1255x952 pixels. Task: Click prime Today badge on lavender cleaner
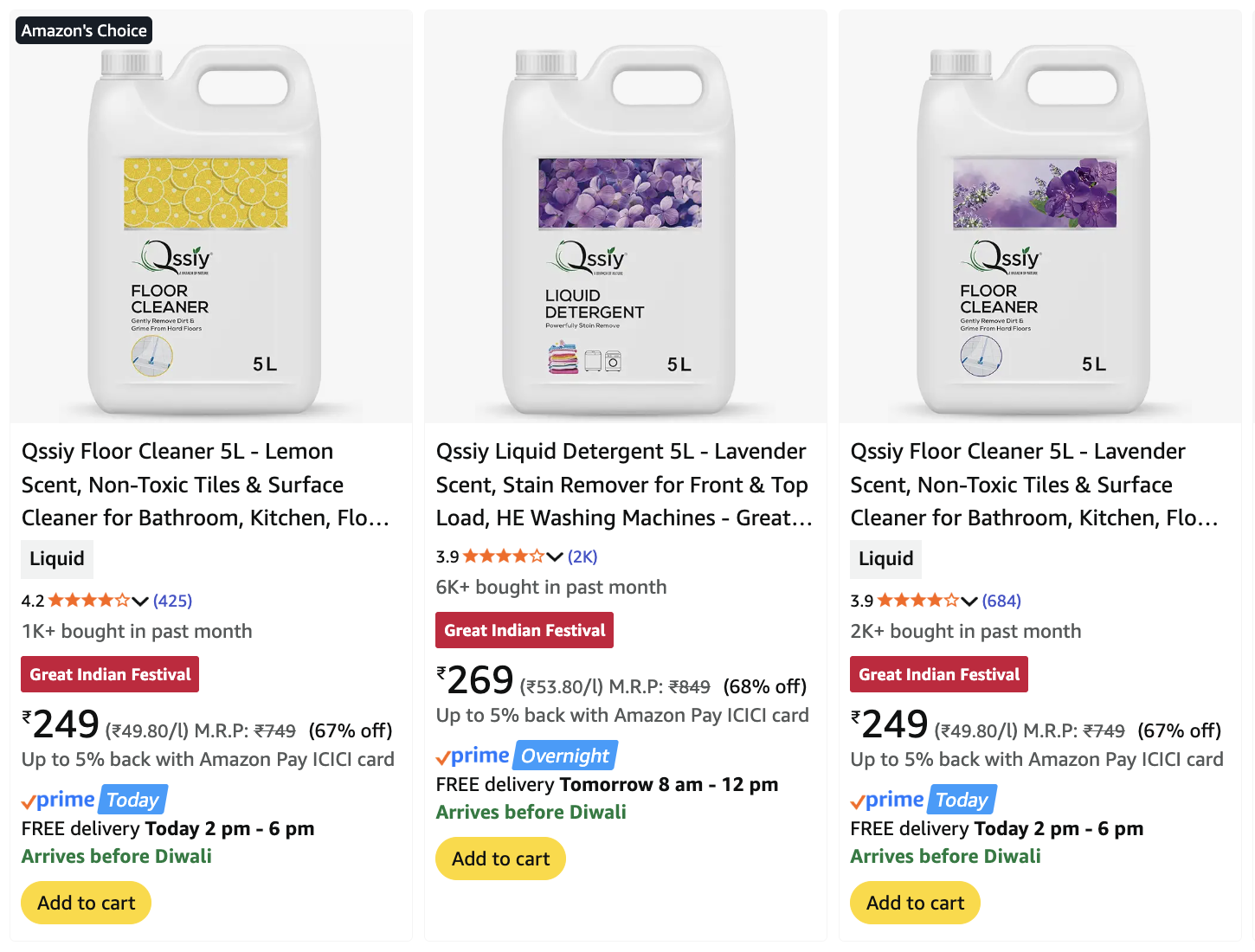pos(923,800)
